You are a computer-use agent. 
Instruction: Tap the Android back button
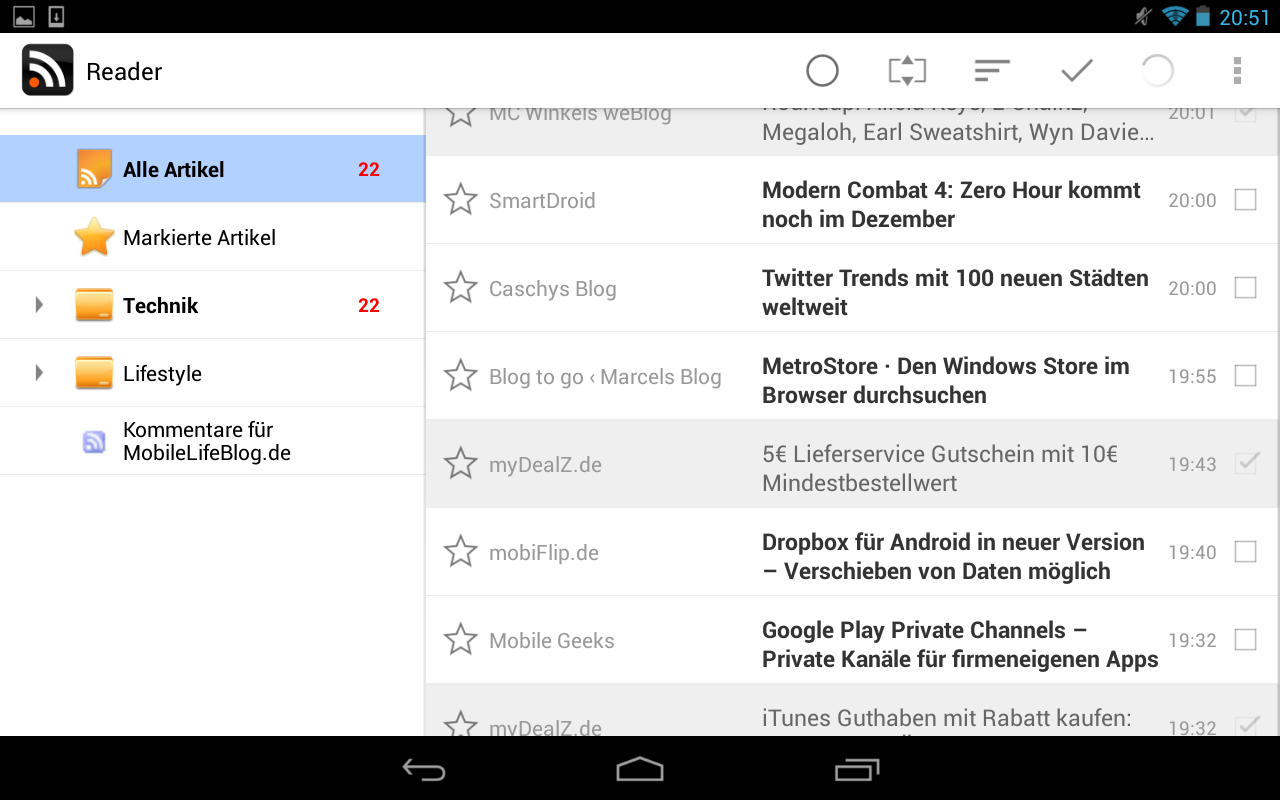pyautogui.click(x=424, y=769)
